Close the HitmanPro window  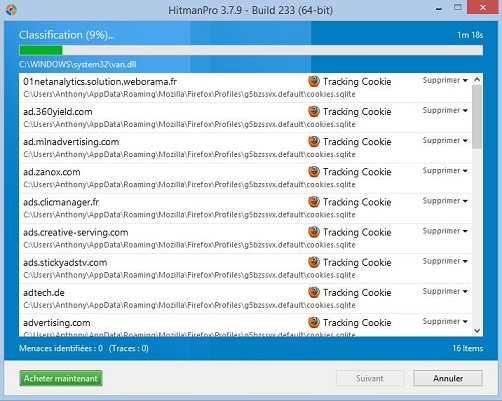pyautogui.click(x=483, y=7)
